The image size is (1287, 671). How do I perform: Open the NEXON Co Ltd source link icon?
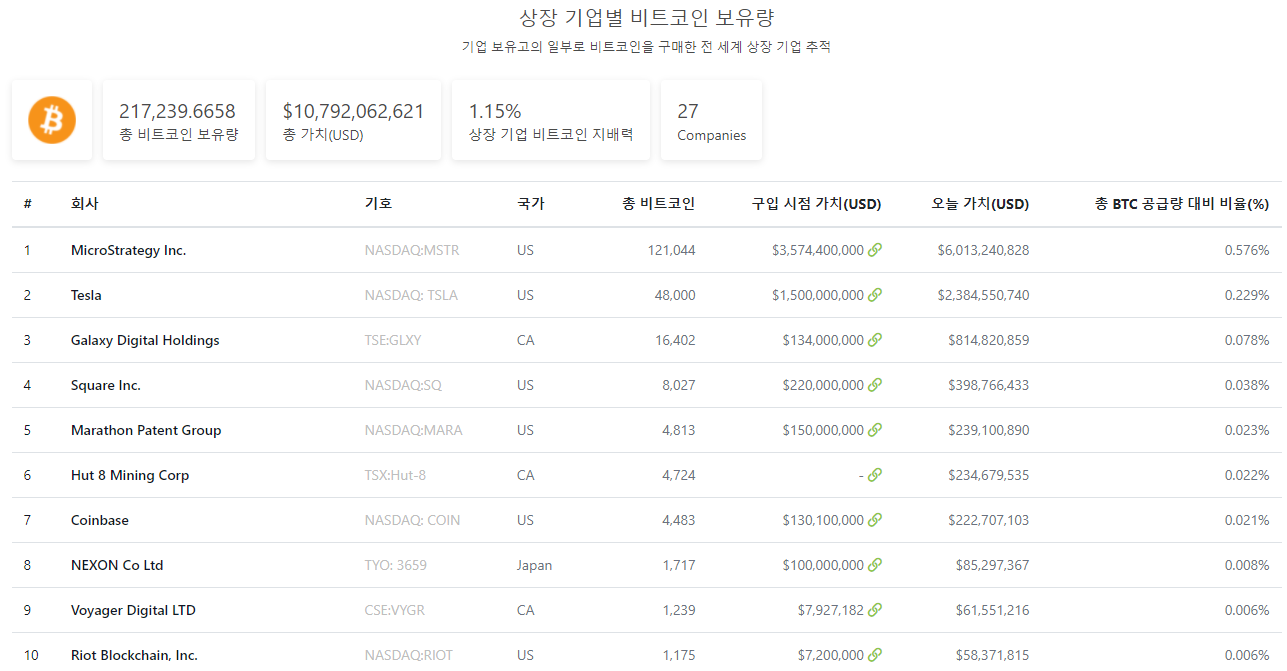coord(875,565)
